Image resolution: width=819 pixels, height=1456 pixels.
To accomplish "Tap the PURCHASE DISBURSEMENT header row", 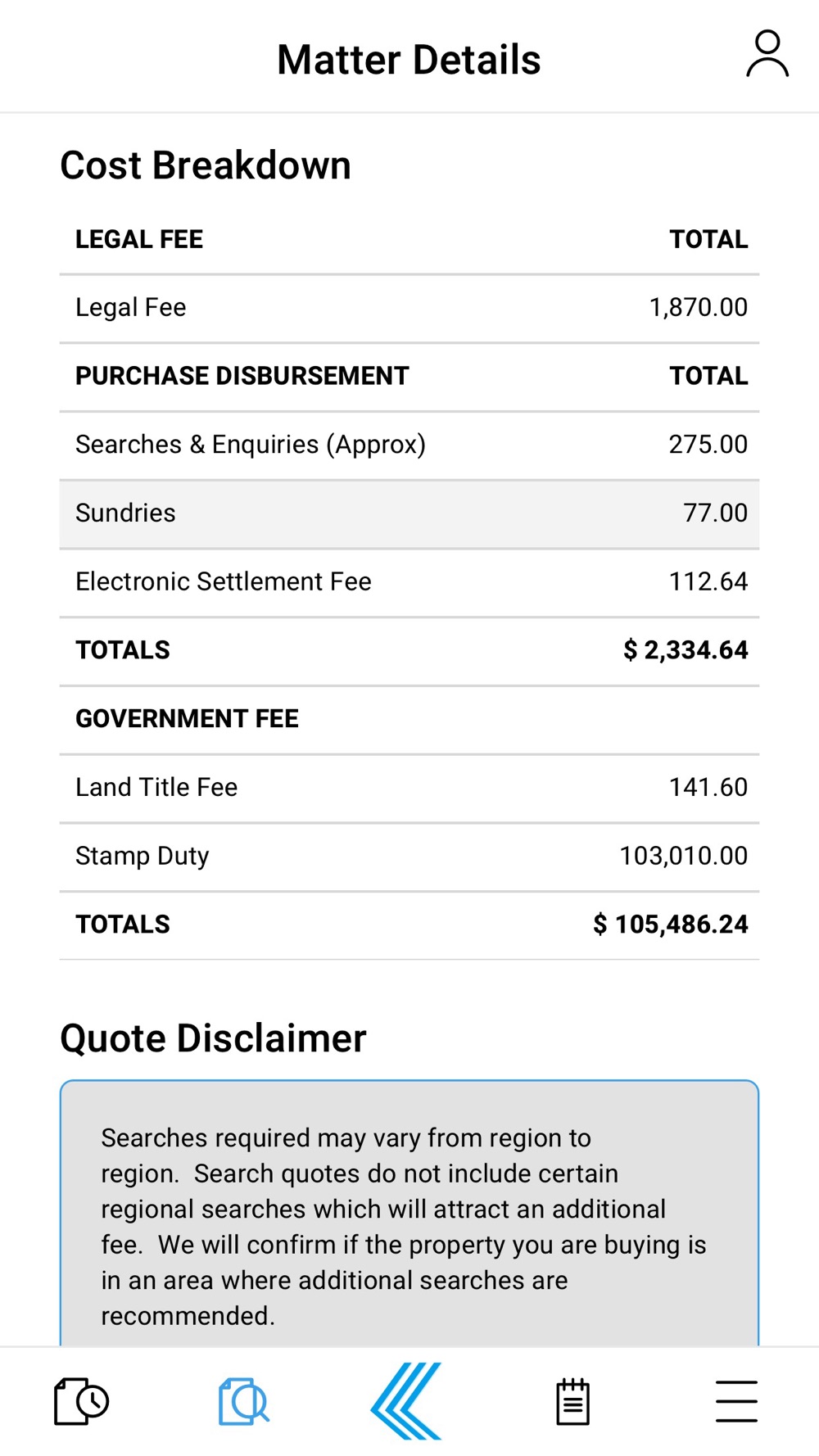I will pos(409,377).
